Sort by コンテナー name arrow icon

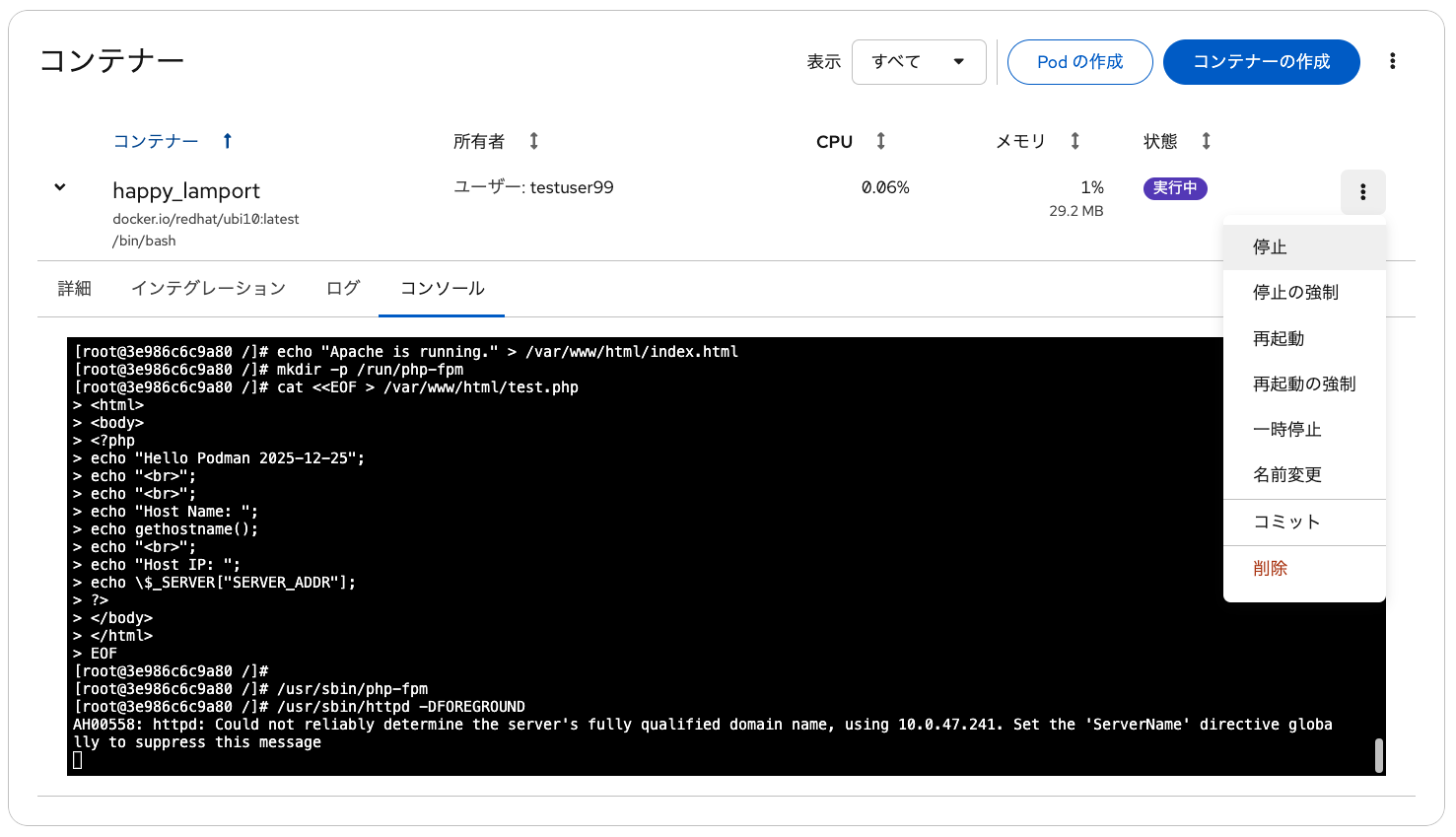pos(227,141)
